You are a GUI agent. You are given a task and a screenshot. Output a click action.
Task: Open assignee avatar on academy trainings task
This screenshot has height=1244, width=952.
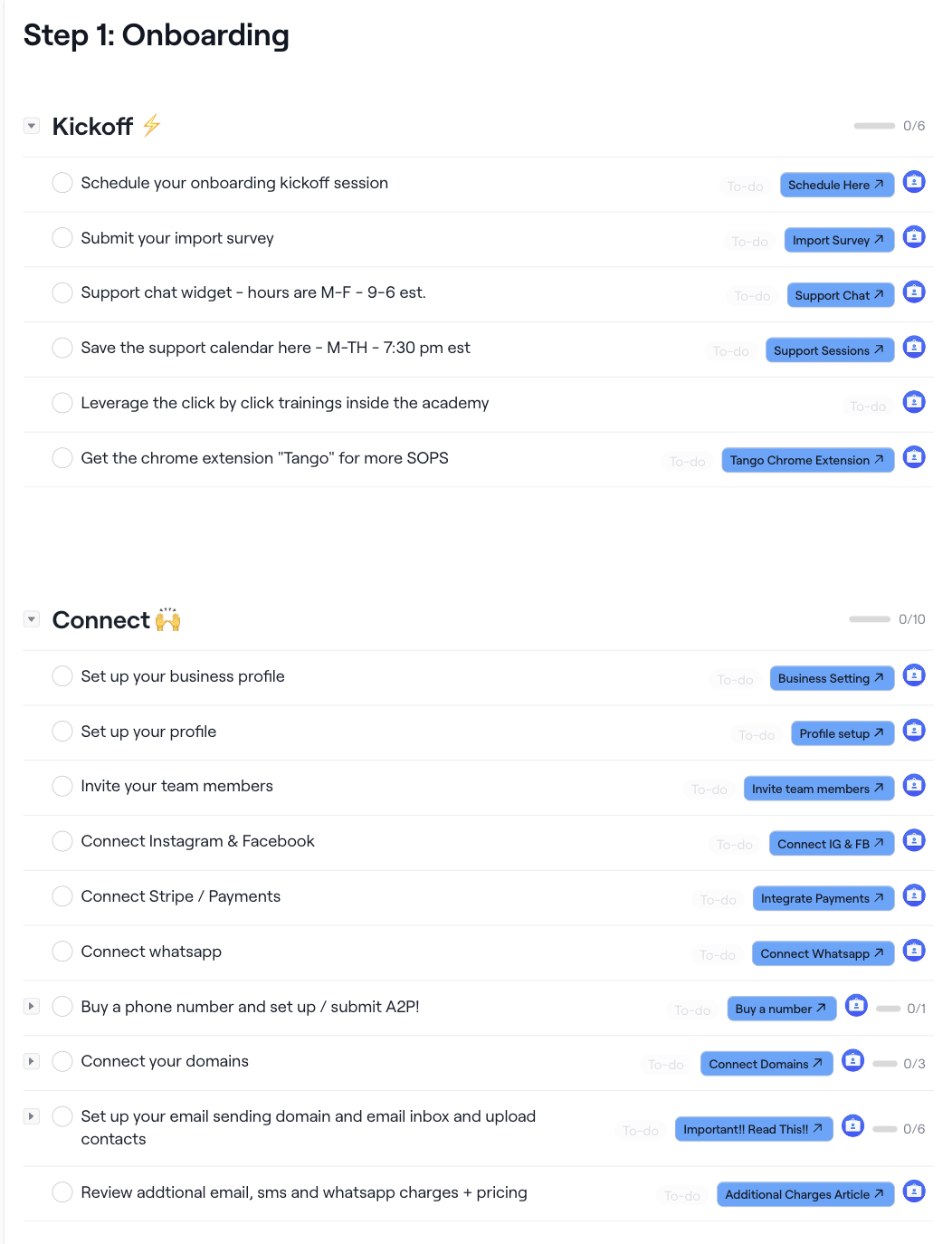click(x=914, y=402)
